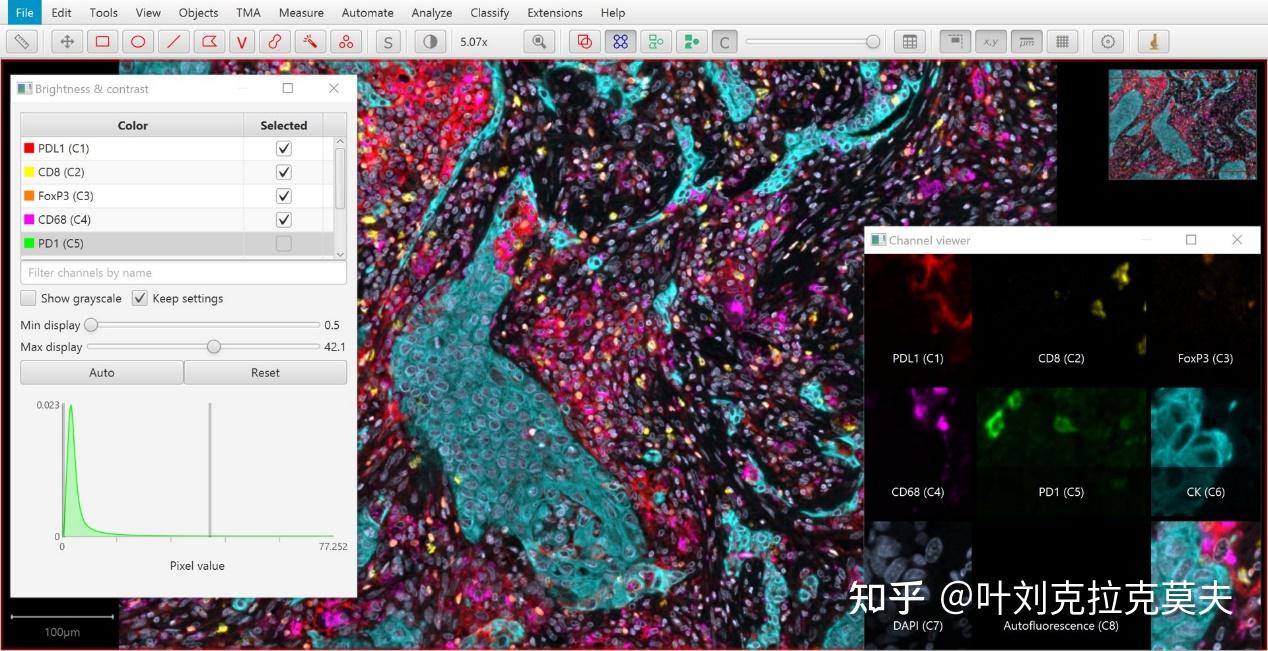The width and height of the screenshot is (1268, 651).
Task: Select the Ellipse annotation tool
Action: pos(138,41)
